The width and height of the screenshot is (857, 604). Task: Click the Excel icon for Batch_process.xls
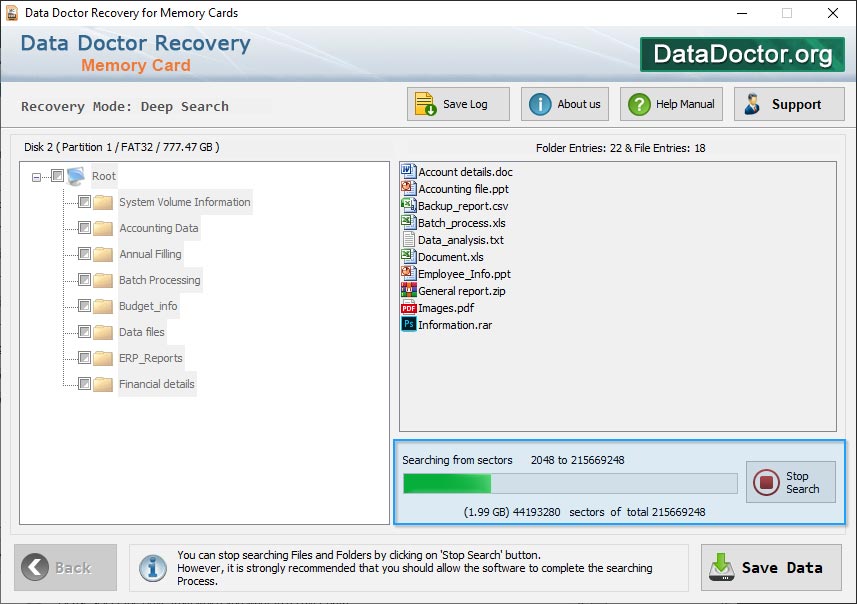pos(408,222)
